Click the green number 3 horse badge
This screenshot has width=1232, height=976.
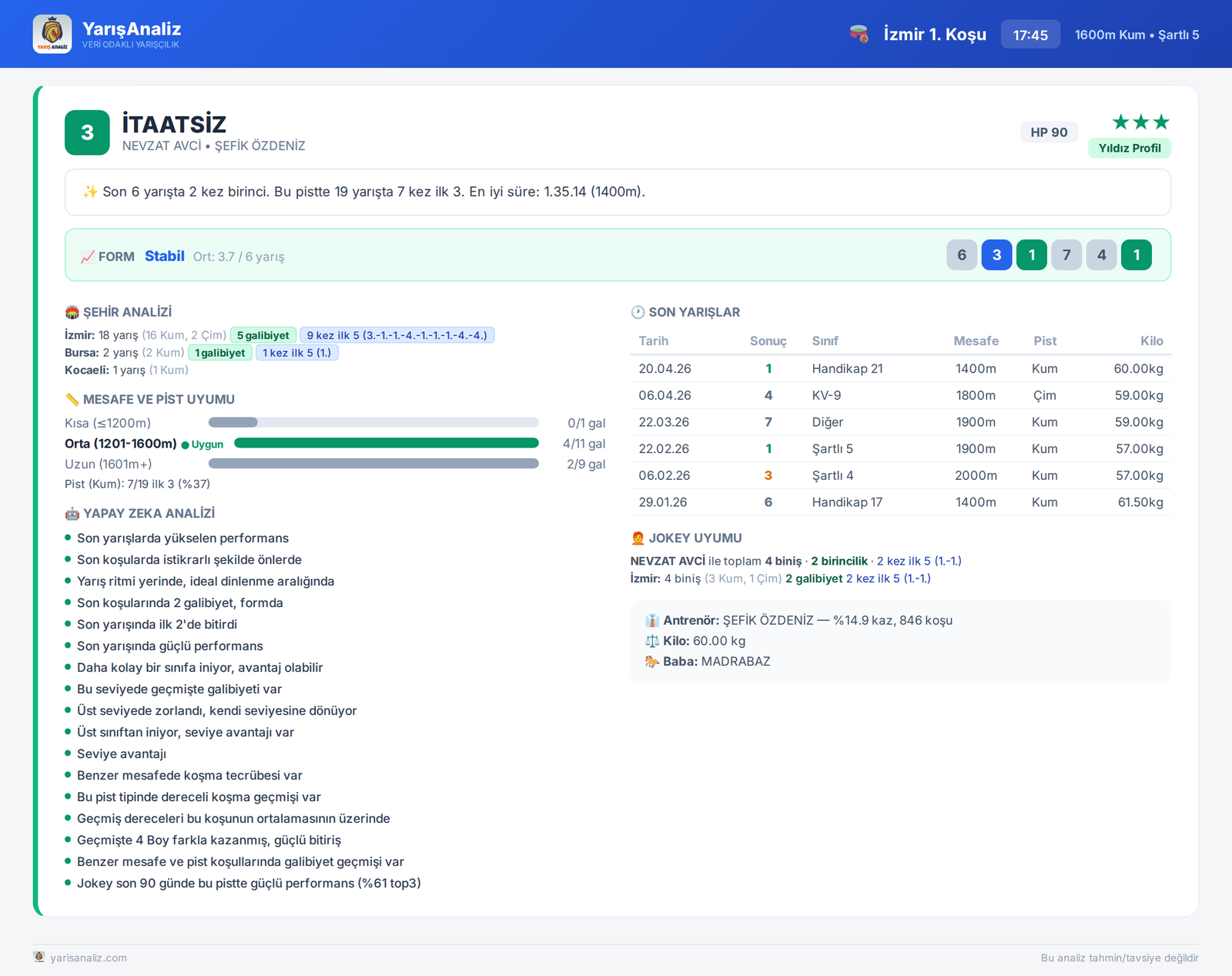[x=87, y=132]
